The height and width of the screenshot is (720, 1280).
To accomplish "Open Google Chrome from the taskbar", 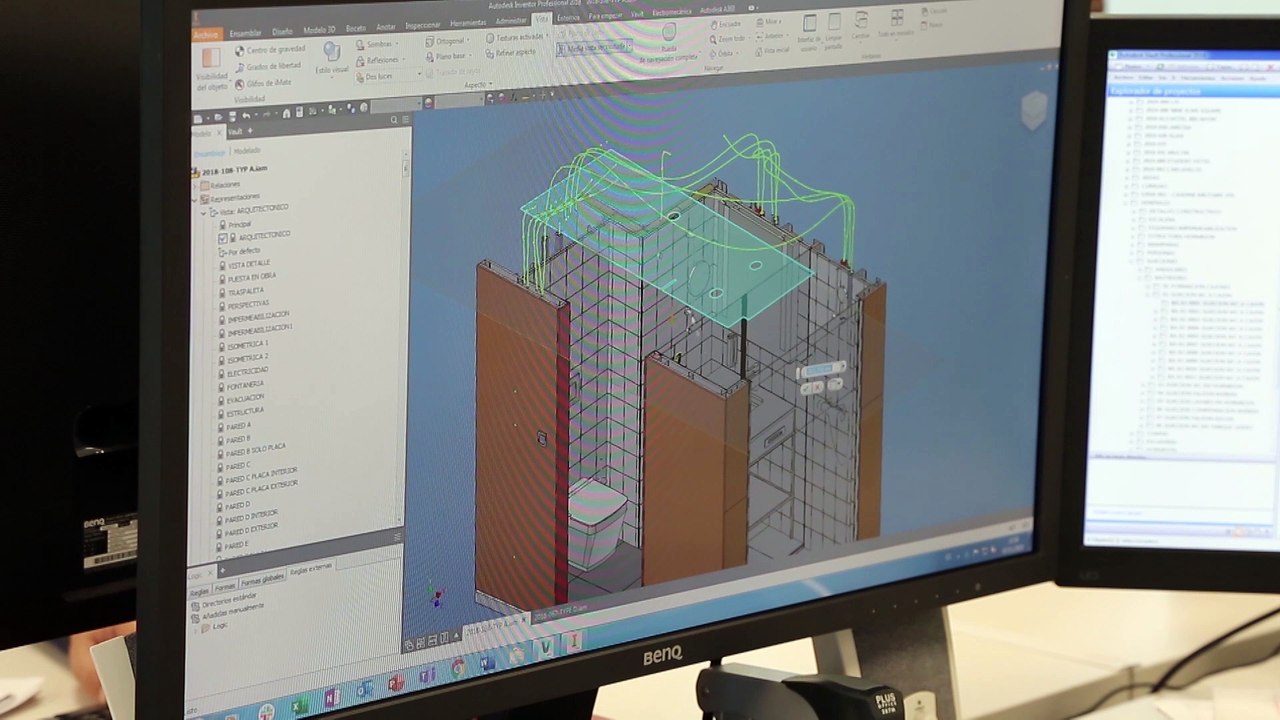I will pyautogui.click(x=458, y=667).
